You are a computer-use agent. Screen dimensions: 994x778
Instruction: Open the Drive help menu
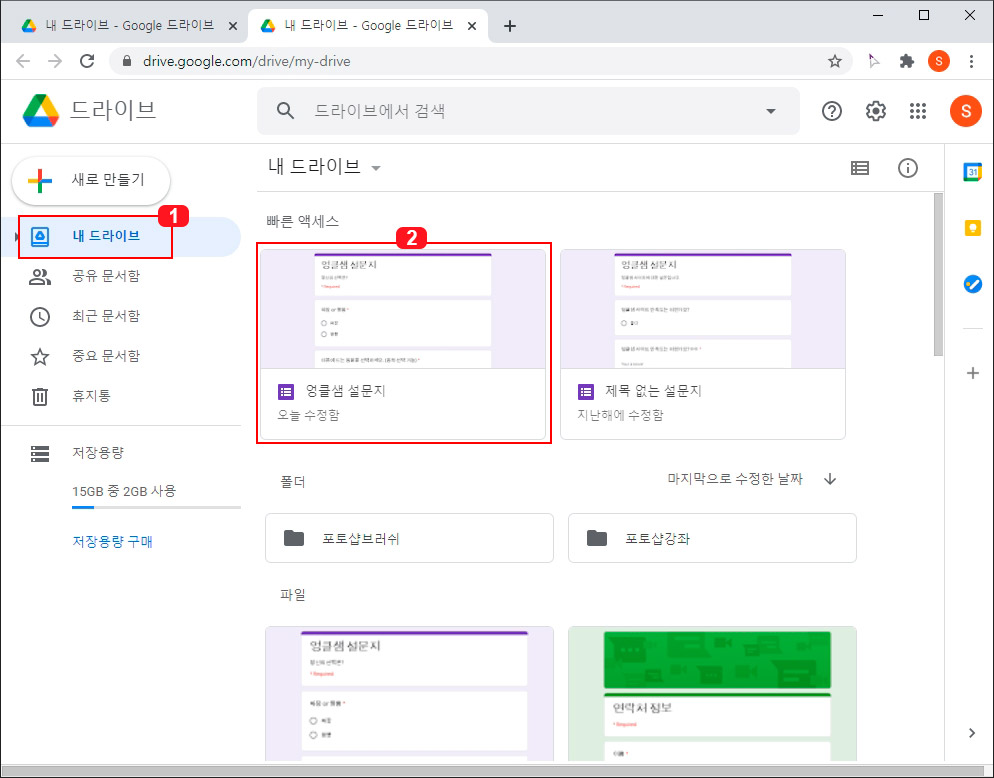tap(831, 111)
